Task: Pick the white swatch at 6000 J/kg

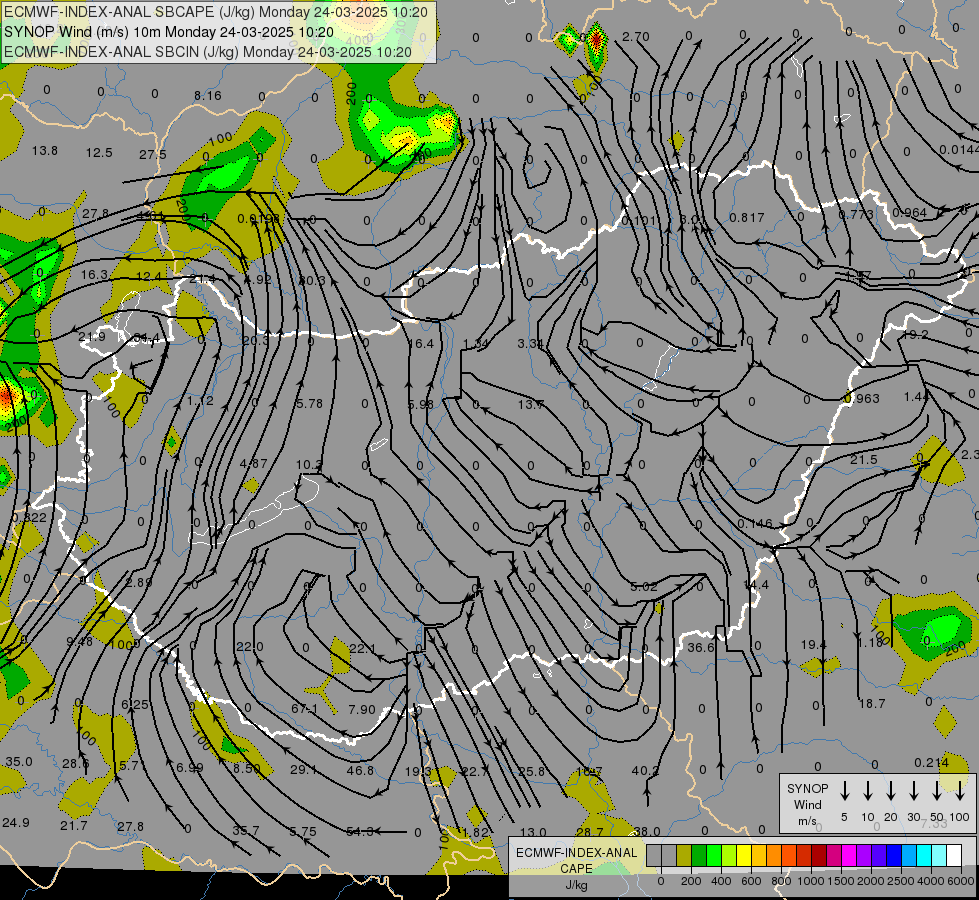Action: 954,856
